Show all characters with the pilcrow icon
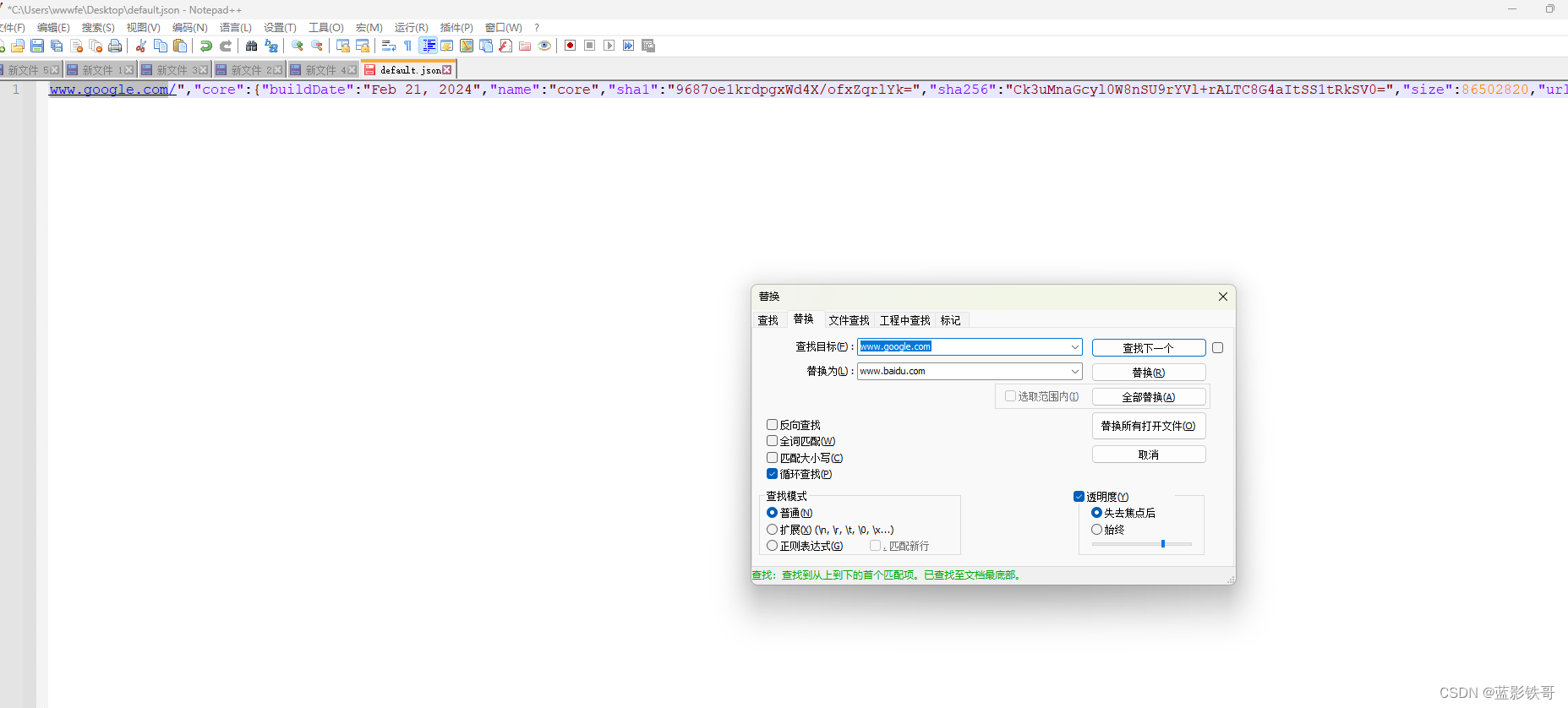1568x708 pixels. [407, 46]
